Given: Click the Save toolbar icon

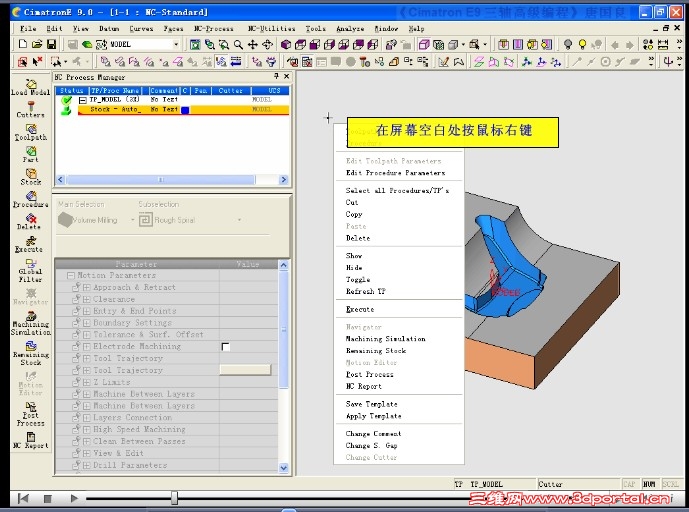Looking at the screenshot, I should coord(51,44).
